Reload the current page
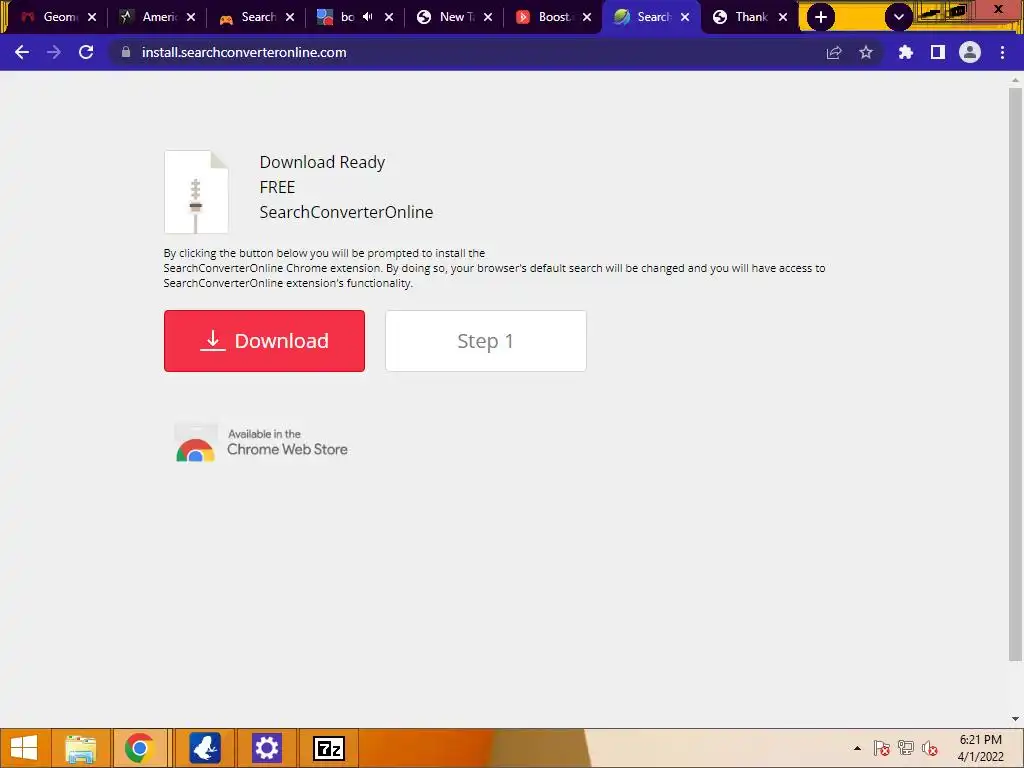The width and height of the screenshot is (1024, 768). 86,52
